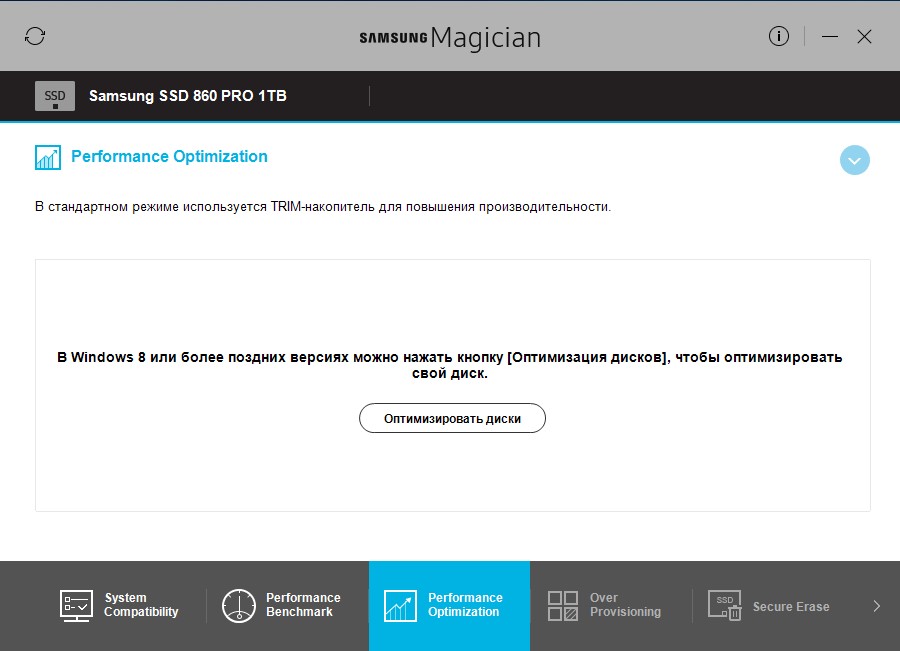Click the Оптимизировать диски button
The height and width of the screenshot is (651, 900).
pyautogui.click(x=452, y=418)
